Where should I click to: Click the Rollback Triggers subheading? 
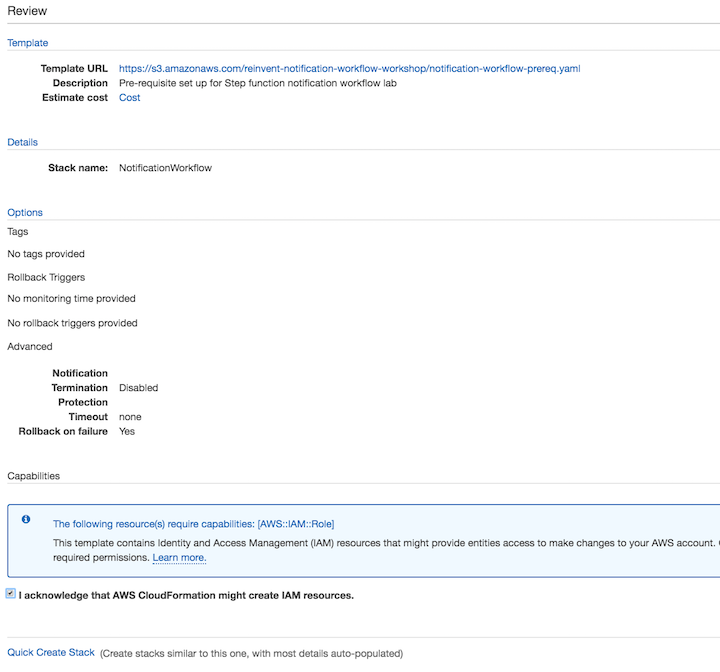(x=46, y=277)
